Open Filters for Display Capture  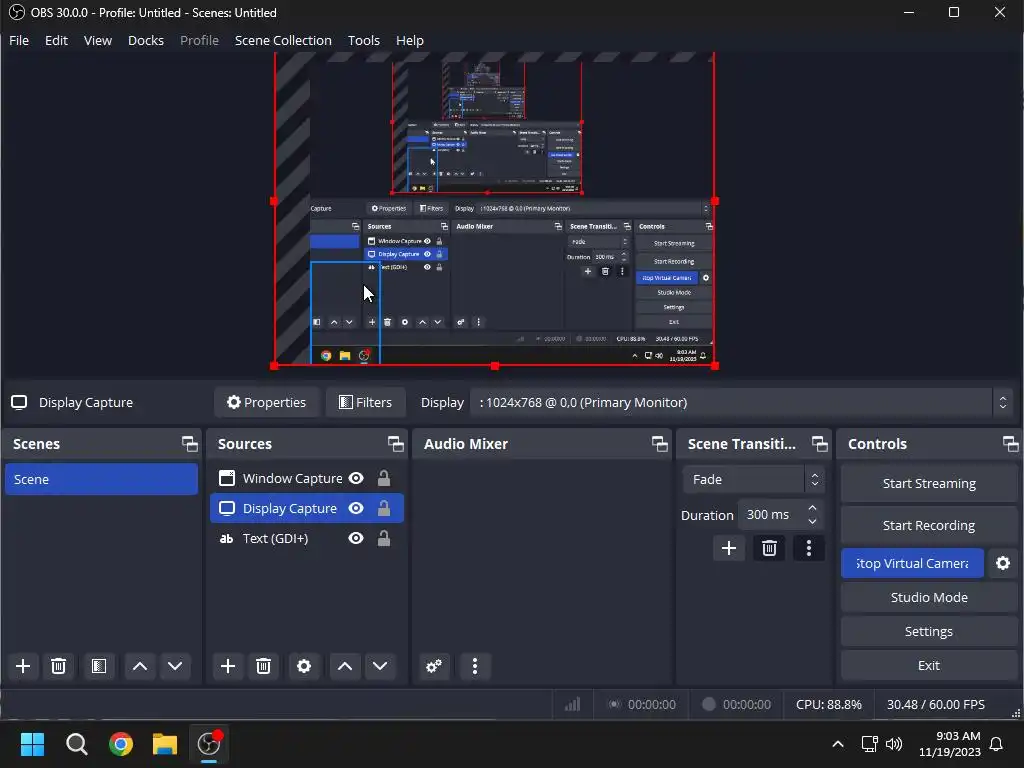(x=366, y=402)
